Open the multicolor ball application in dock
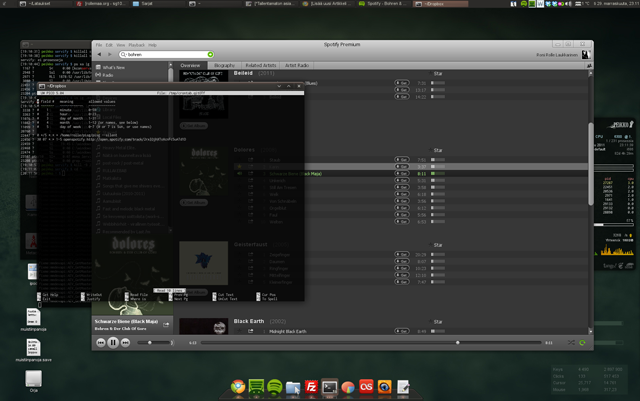Viewport: 640px width, 401px height. coord(348,387)
